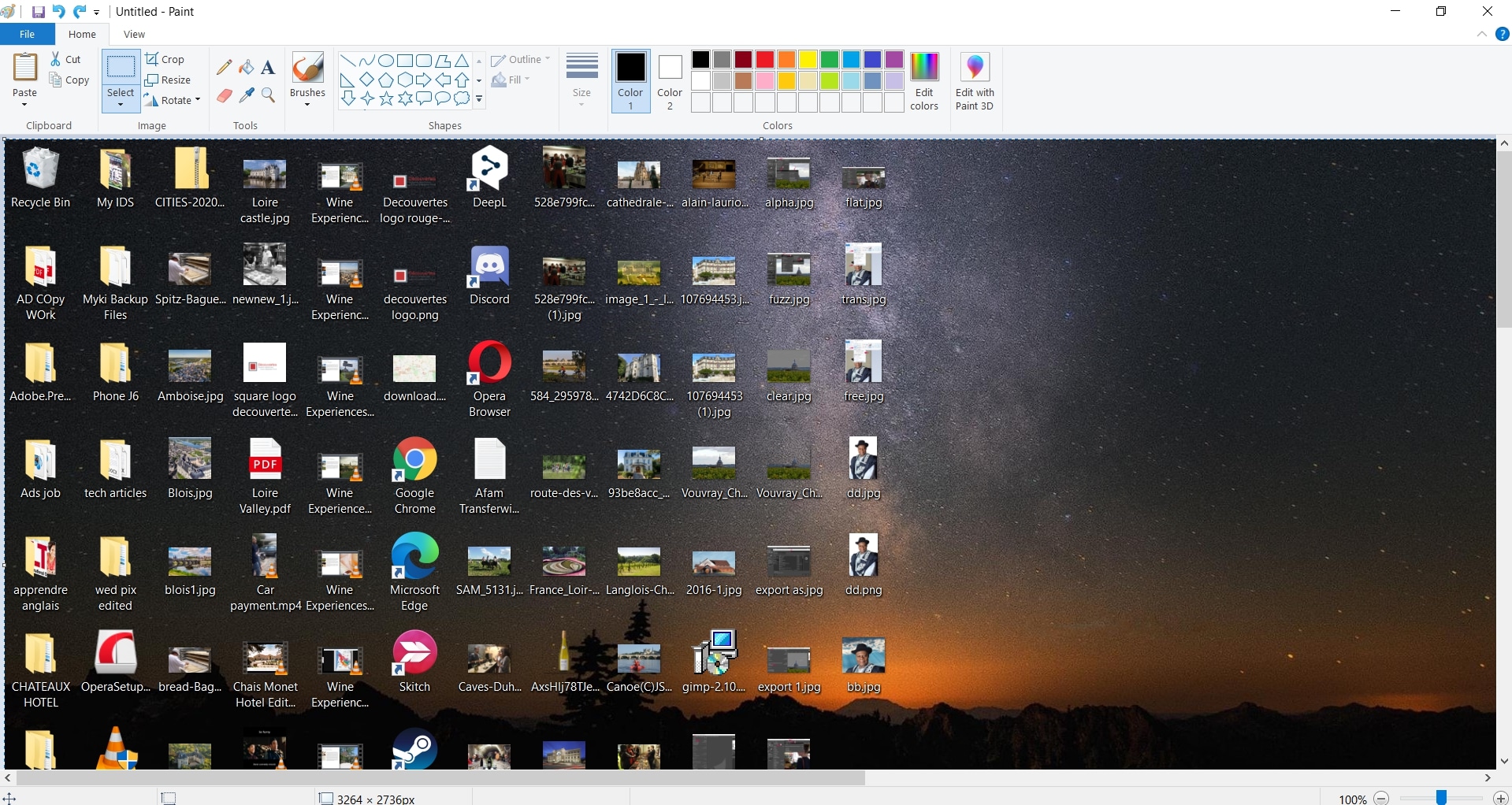
Task: Open the Edit colors dialog
Action: click(924, 82)
